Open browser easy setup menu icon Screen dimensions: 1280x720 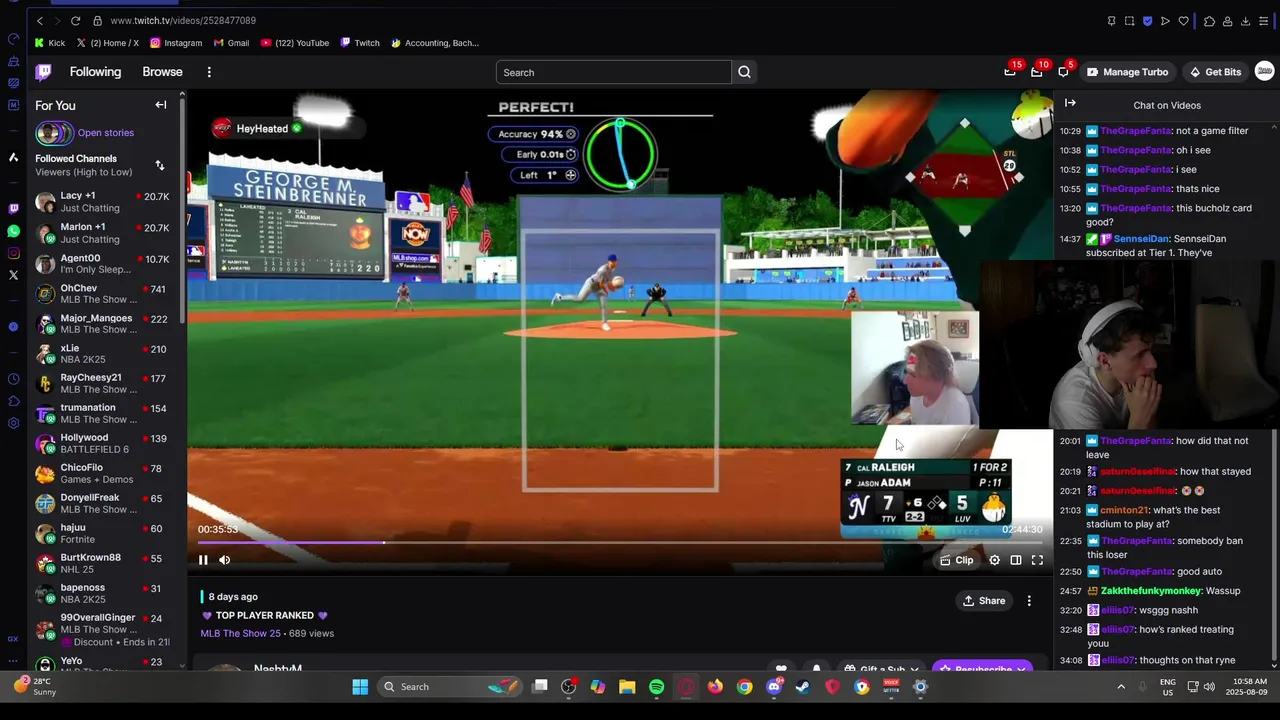(1264, 21)
